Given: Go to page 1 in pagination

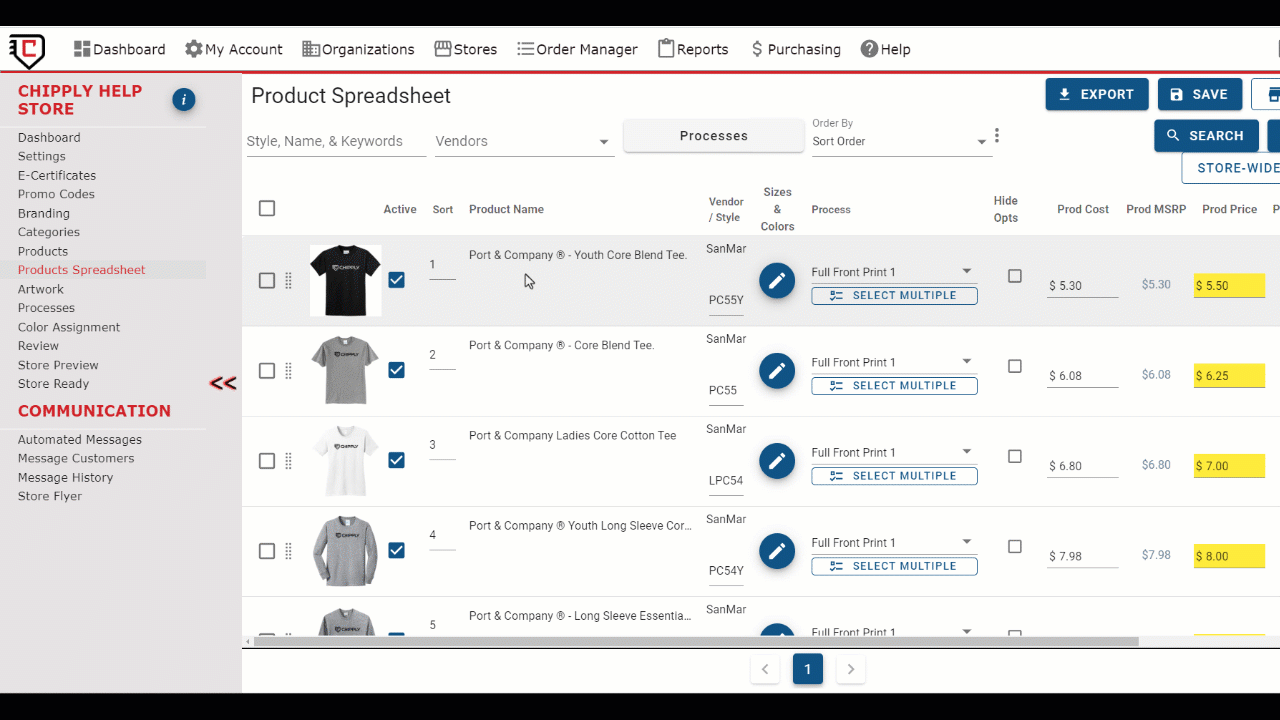Looking at the screenshot, I should pyautogui.click(x=808, y=669).
